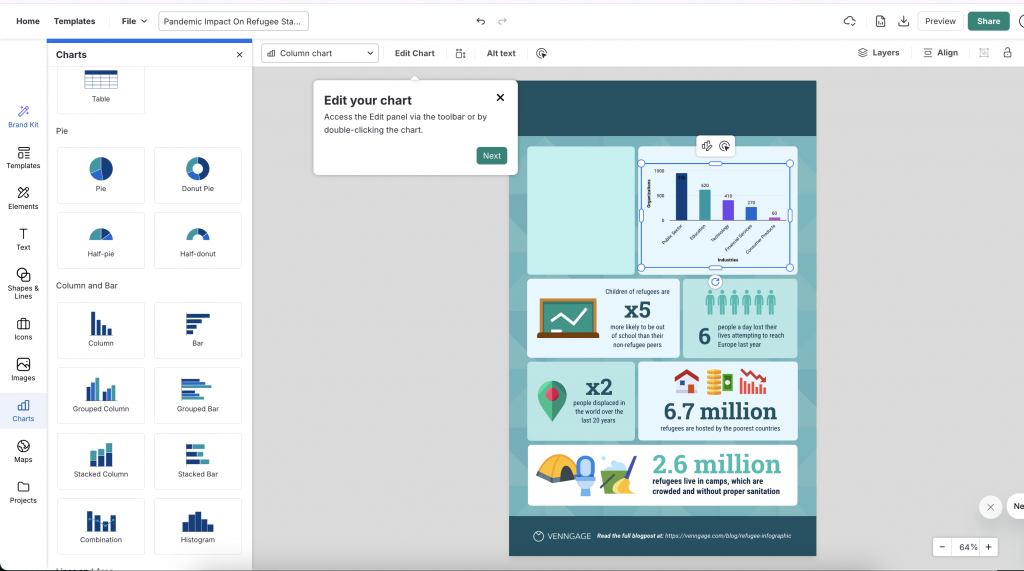Image resolution: width=1024 pixels, height=571 pixels.
Task: Download the design
Action: 903,21
